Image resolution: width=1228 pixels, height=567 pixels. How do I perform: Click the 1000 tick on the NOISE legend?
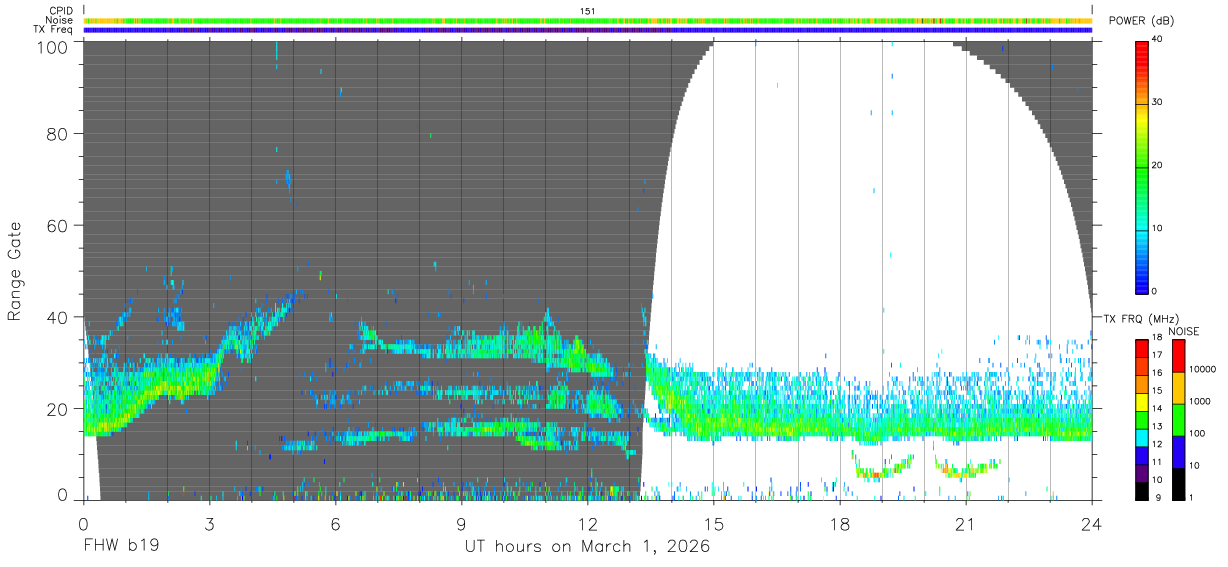tap(1199, 401)
